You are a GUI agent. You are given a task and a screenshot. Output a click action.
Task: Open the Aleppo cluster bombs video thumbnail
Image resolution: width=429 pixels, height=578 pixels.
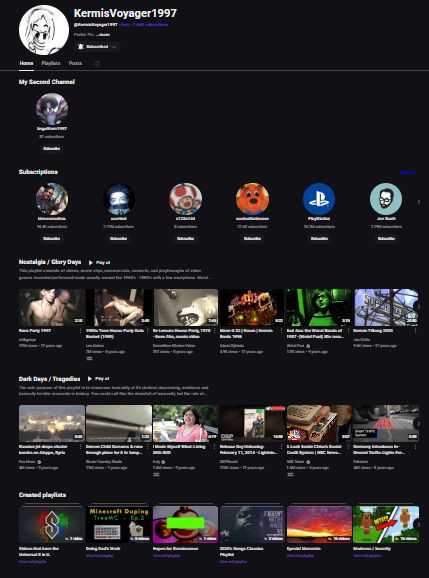[52, 423]
